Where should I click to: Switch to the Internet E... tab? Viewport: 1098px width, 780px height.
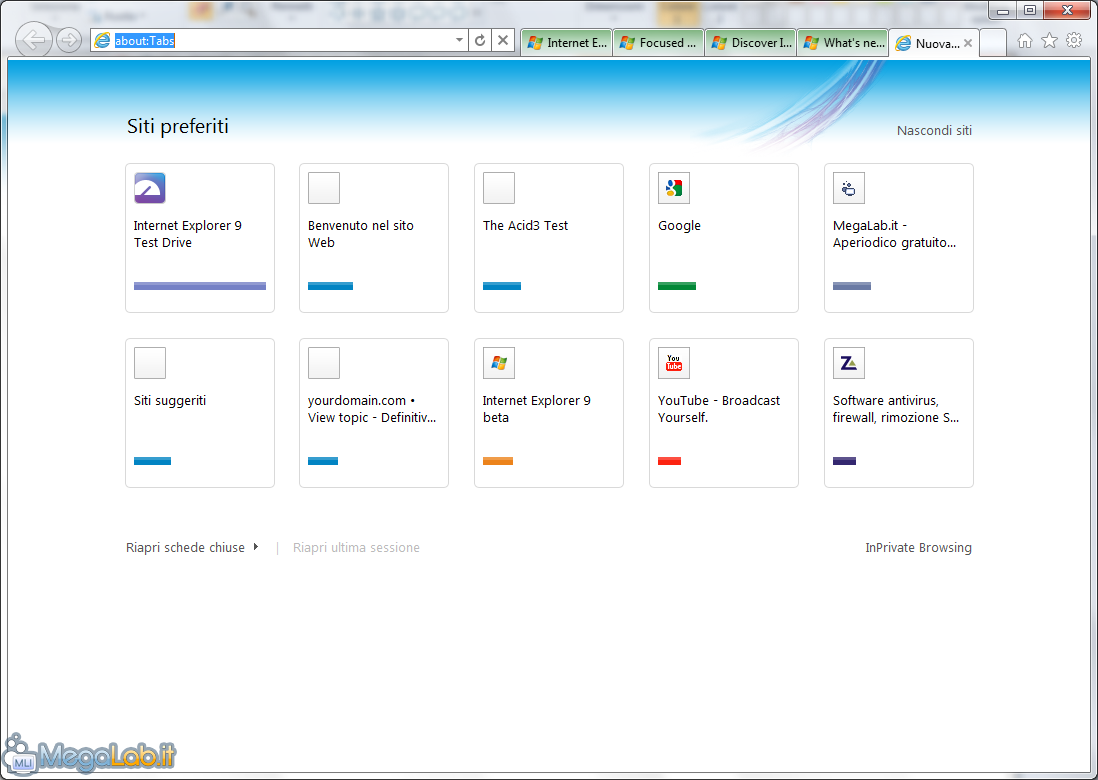pyautogui.click(x=567, y=43)
